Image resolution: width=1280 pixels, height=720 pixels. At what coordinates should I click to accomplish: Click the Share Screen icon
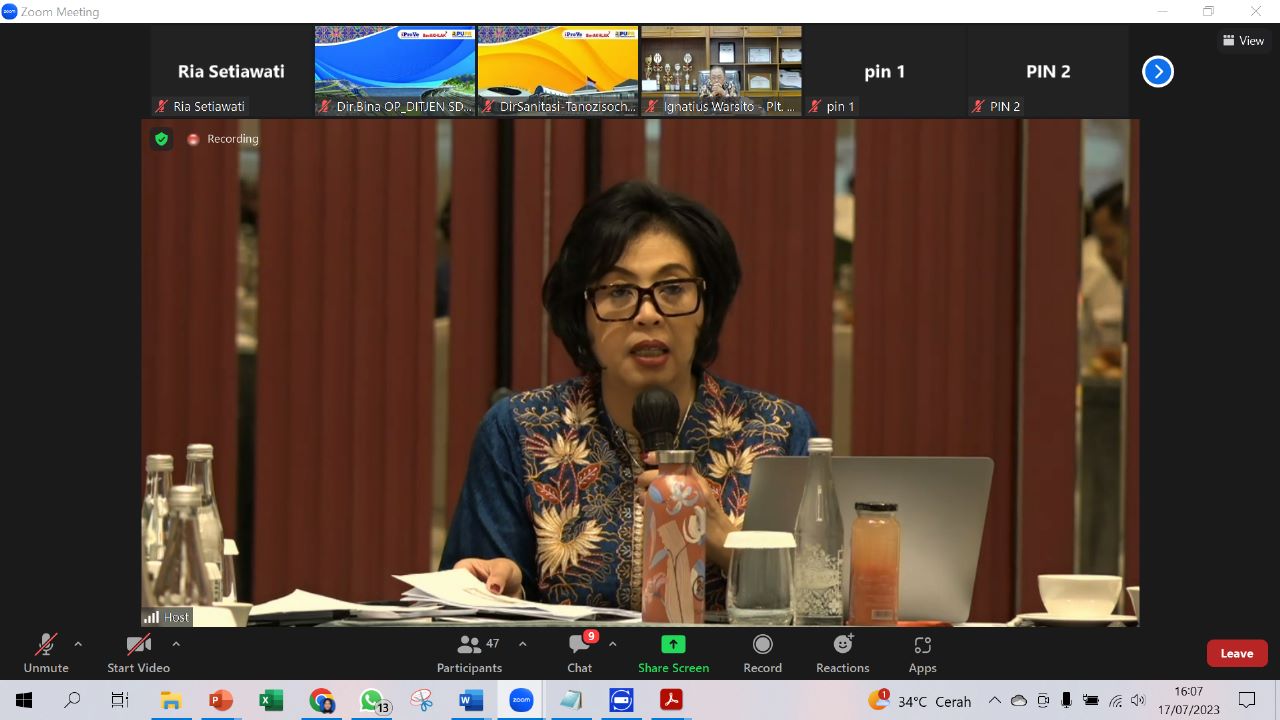pyautogui.click(x=673, y=644)
